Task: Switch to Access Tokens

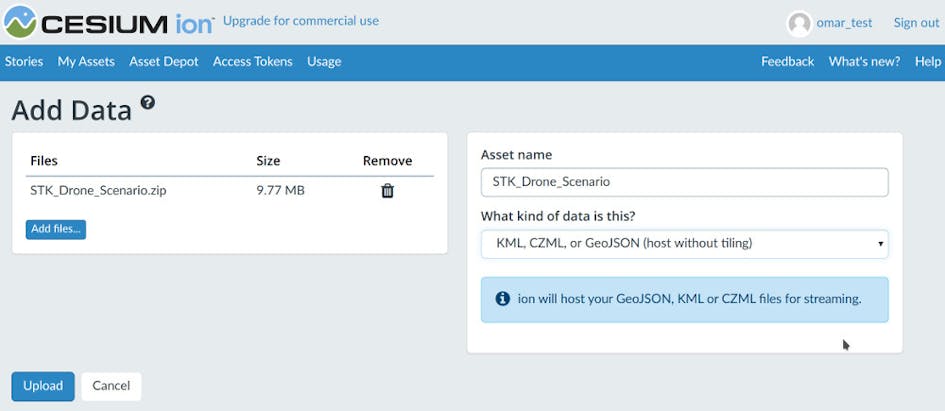Action: click(253, 61)
